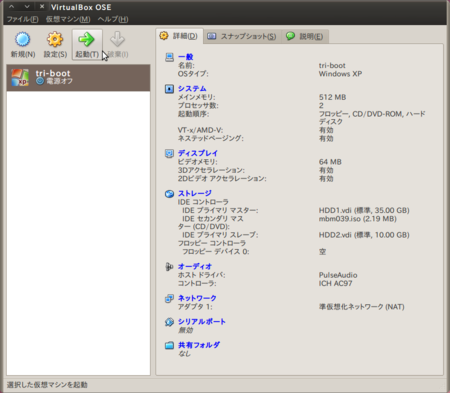
Task: Click the Windows XP OS type value
Action: point(340,74)
